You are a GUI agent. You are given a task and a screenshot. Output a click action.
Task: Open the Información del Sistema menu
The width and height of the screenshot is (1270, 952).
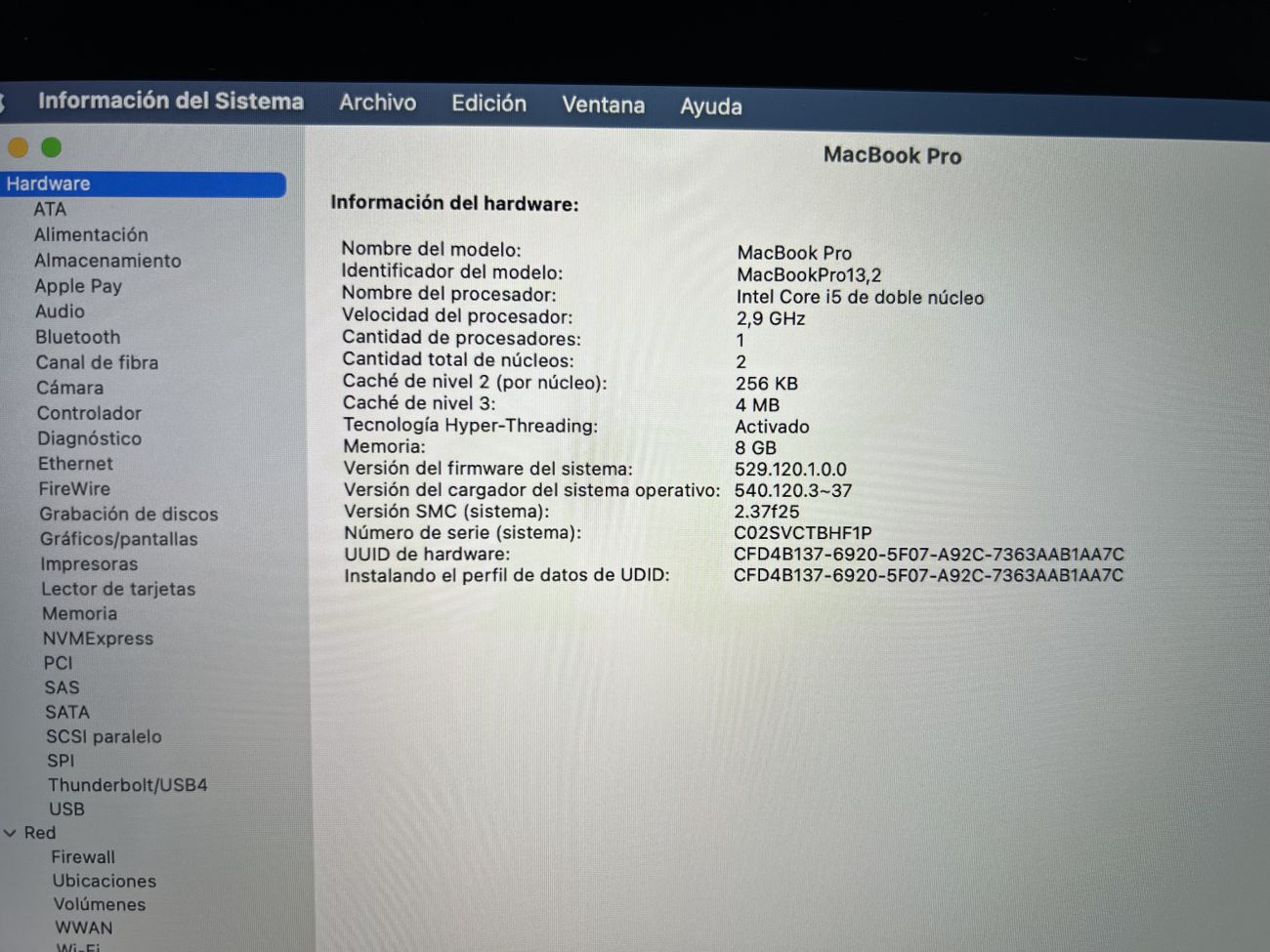tap(171, 102)
